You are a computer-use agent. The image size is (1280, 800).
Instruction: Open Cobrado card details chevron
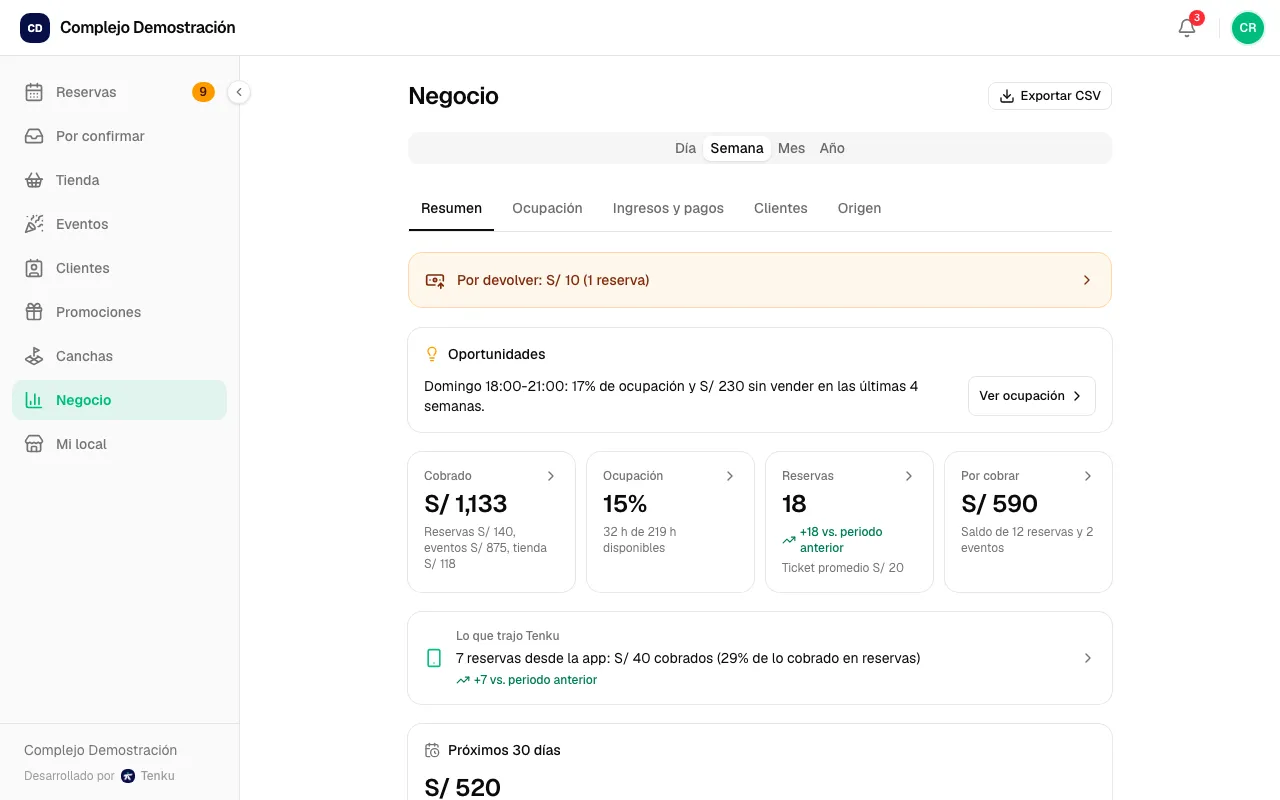click(551, 476)
